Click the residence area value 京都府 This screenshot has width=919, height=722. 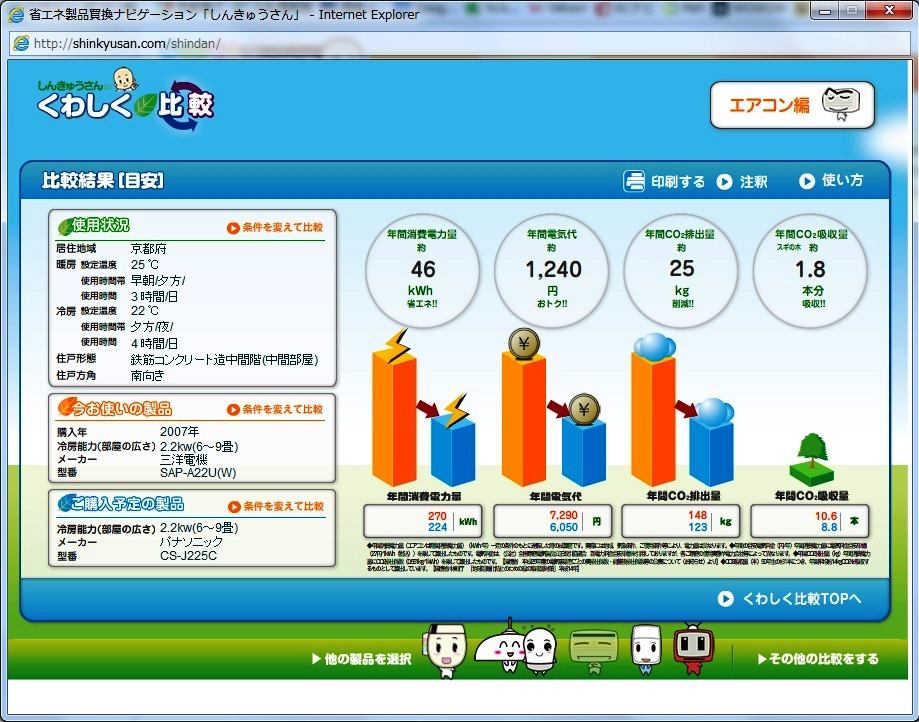pyautogui.click(x=148, y=249)
